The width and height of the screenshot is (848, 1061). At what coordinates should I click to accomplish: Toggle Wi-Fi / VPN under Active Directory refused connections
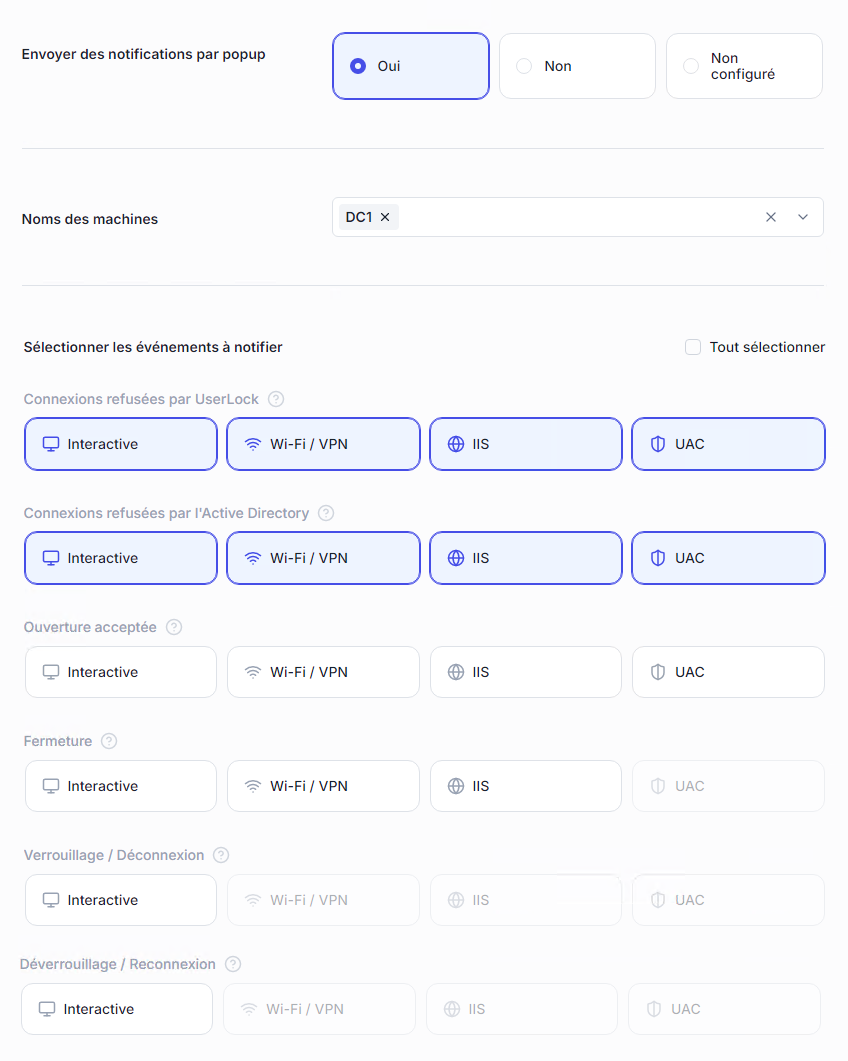click(x=323, y=558)
